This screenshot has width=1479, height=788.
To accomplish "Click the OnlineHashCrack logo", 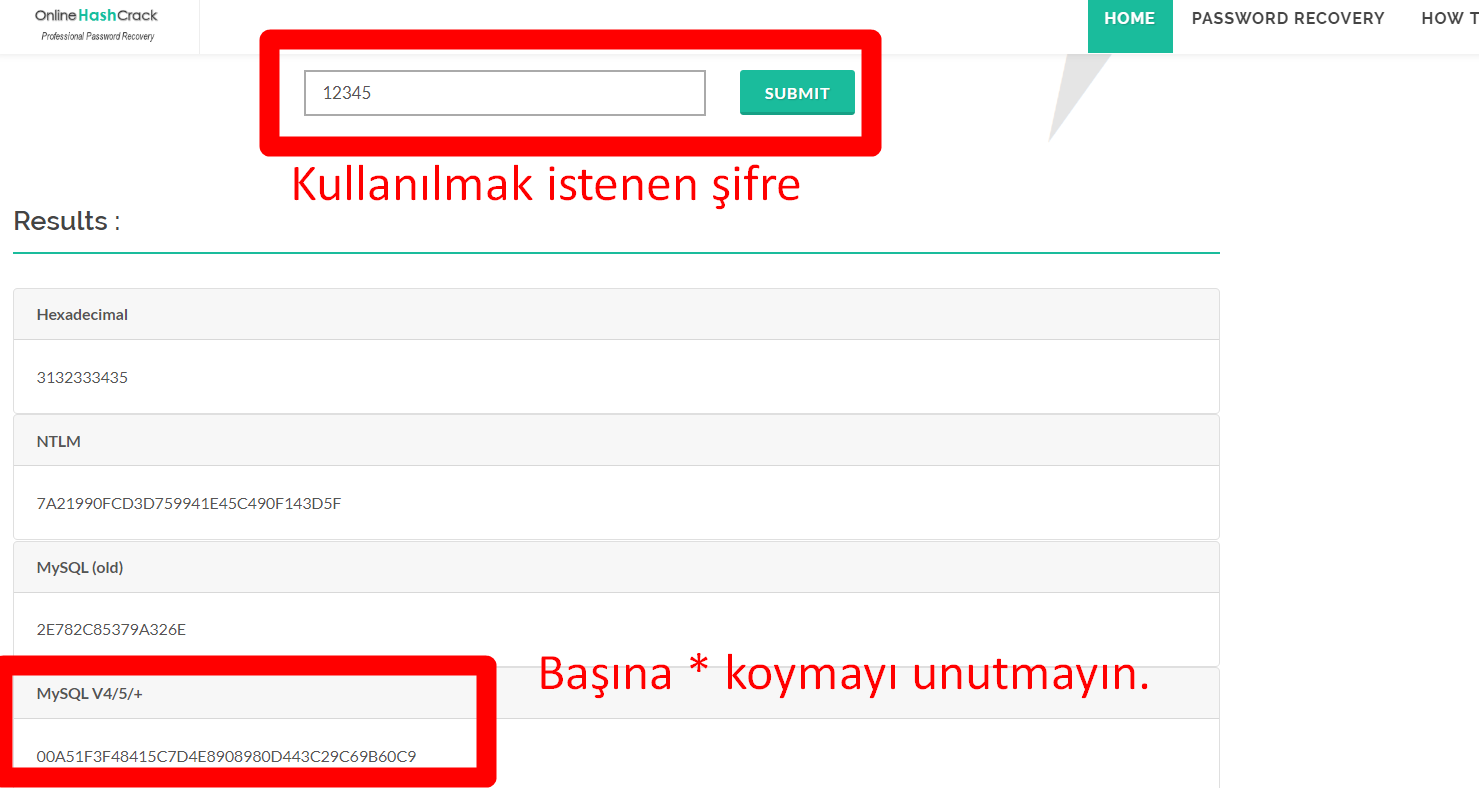I will (x=96, y=16).
